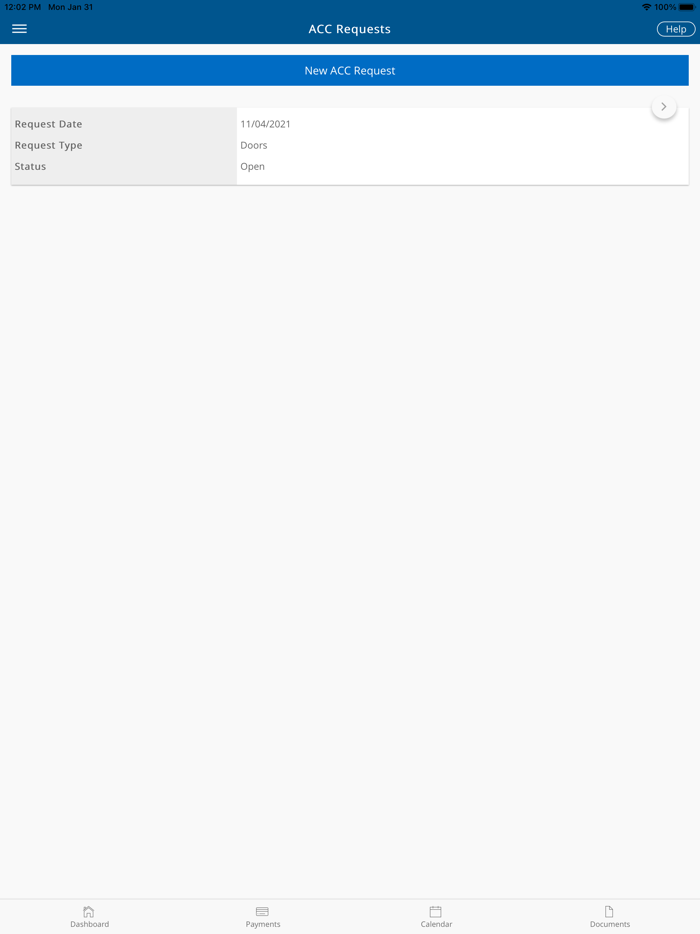
Task: Click the Documents page icon
Action: coord(609,911)
